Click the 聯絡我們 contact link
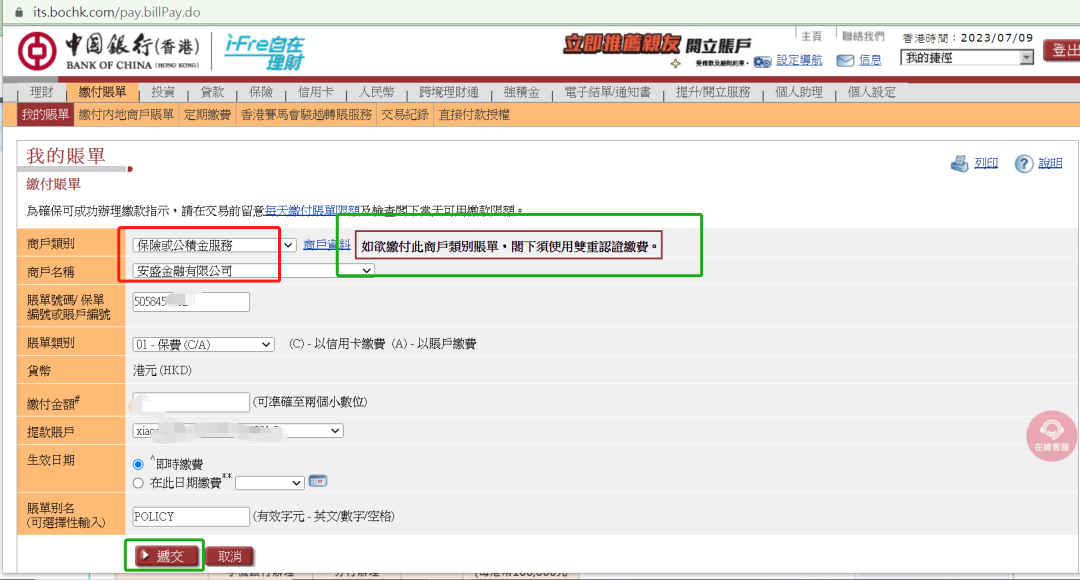This screenshot has height=580, width=1080. (863, 36)
